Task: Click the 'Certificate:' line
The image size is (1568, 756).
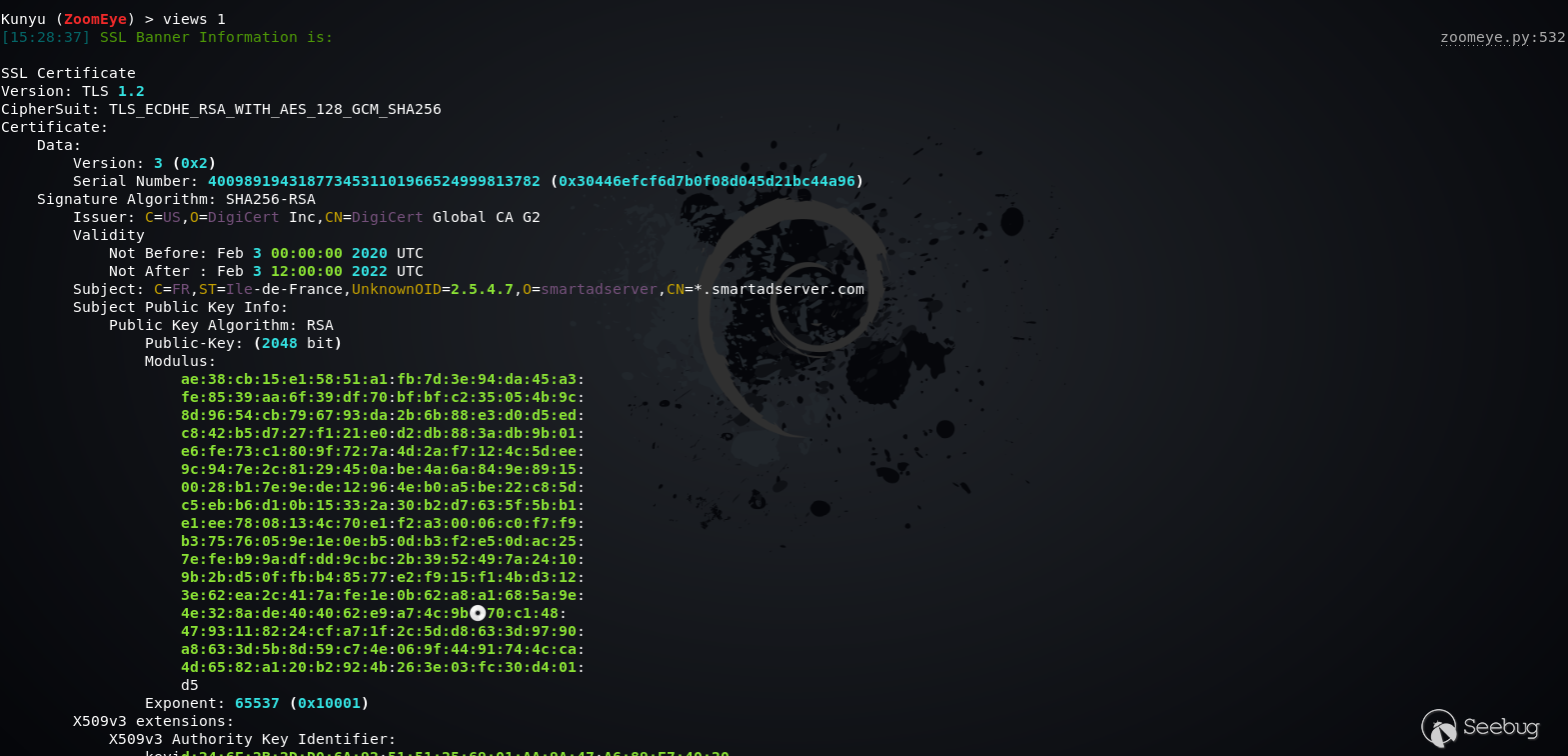Action: [x=55, y=127]
